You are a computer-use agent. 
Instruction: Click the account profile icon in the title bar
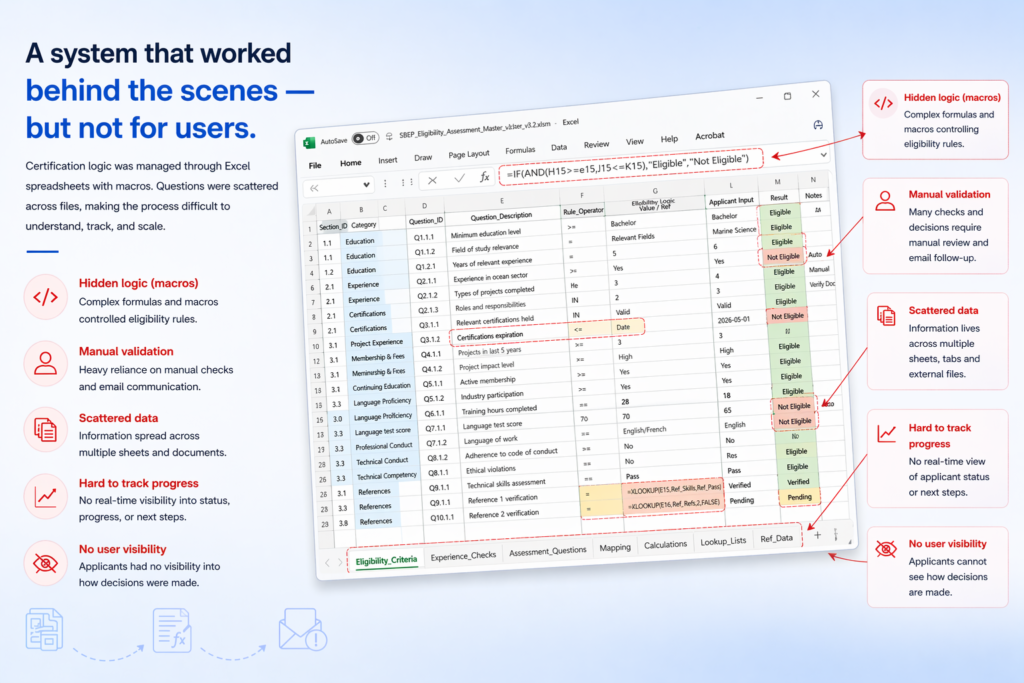[x=817, y=125]
